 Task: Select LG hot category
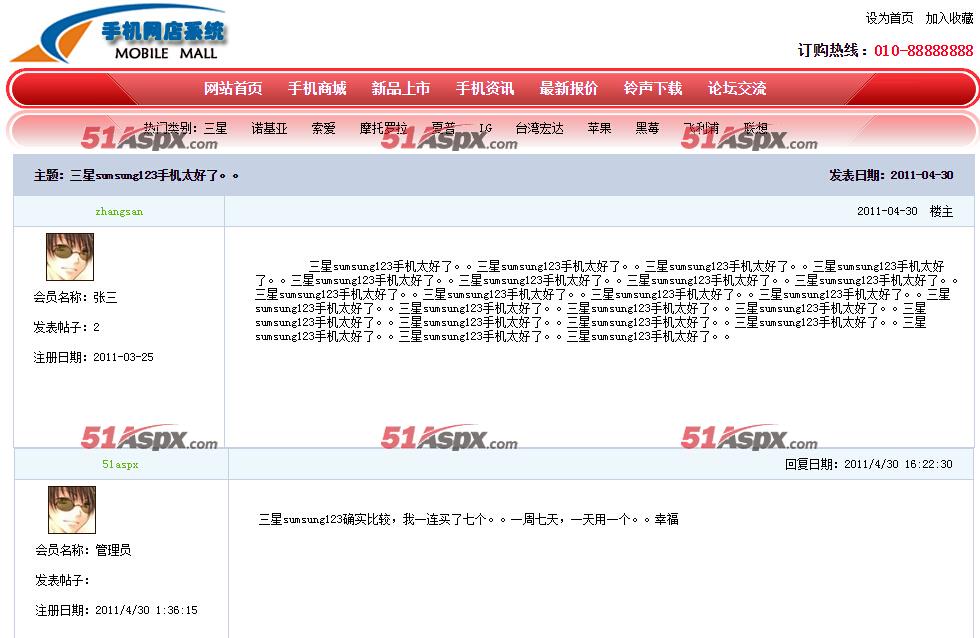click(x=486, y=128)
